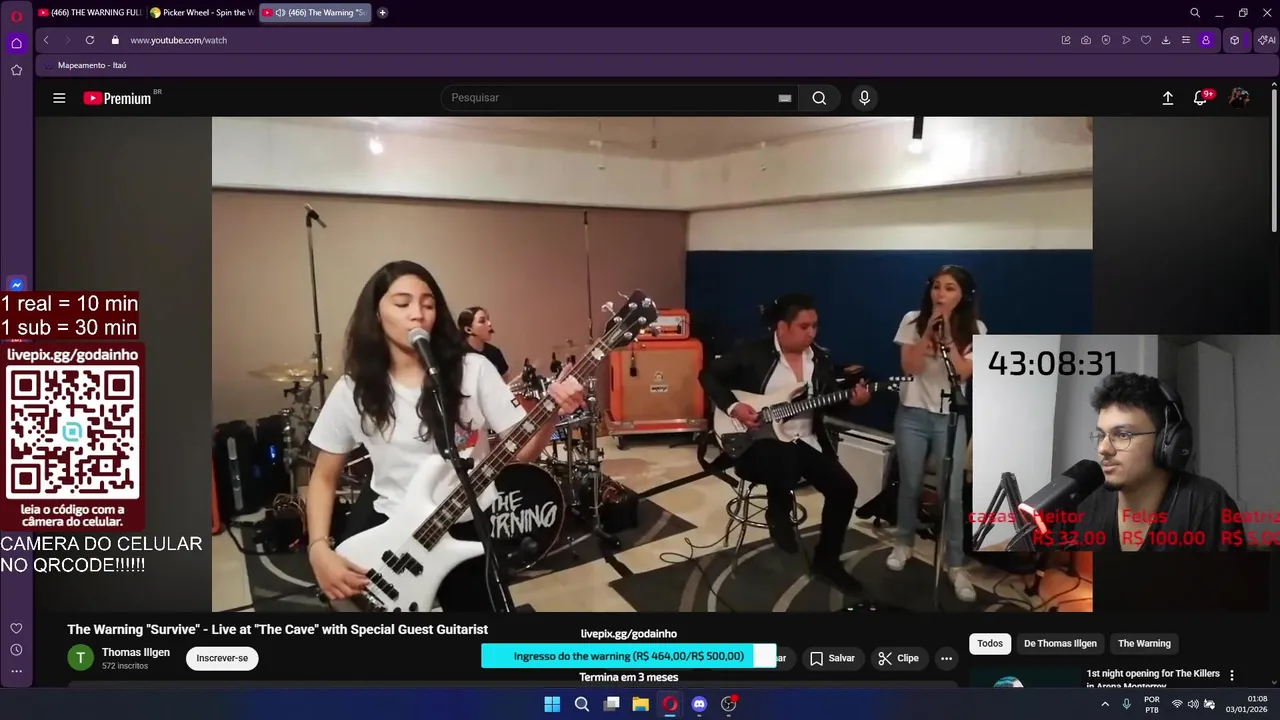Select the De Thomas Illgen filter chip
The height and width of the screenshot is (720, 1280).
1060,643
